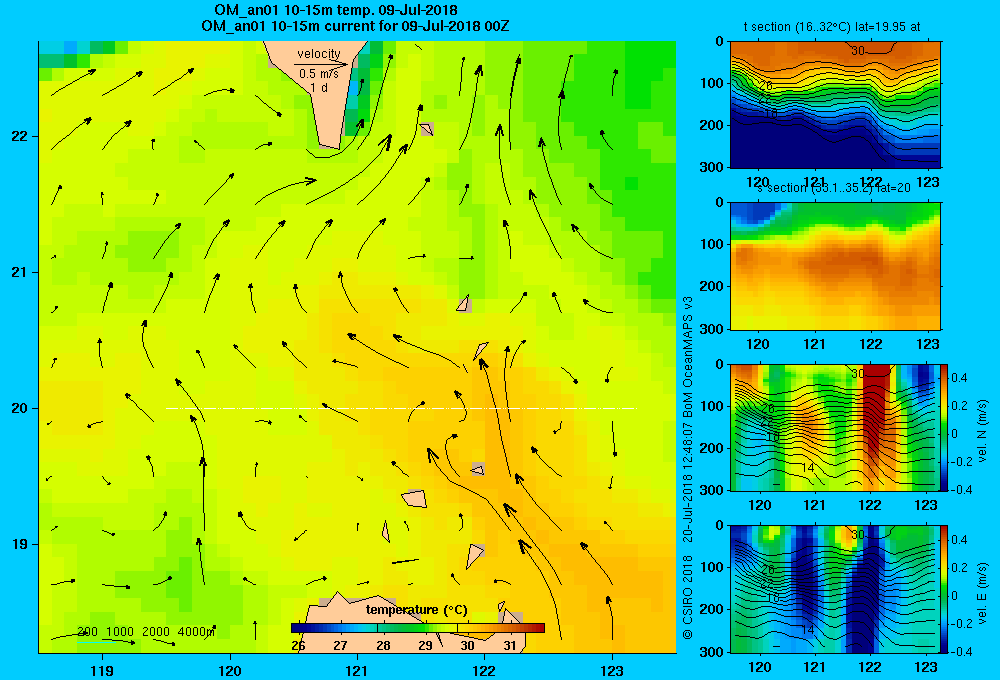Click the title 'OM_an01 10-15m temp. 09-Jul-2018'
Screen dimensions: 1000x680
coord(336,10)
